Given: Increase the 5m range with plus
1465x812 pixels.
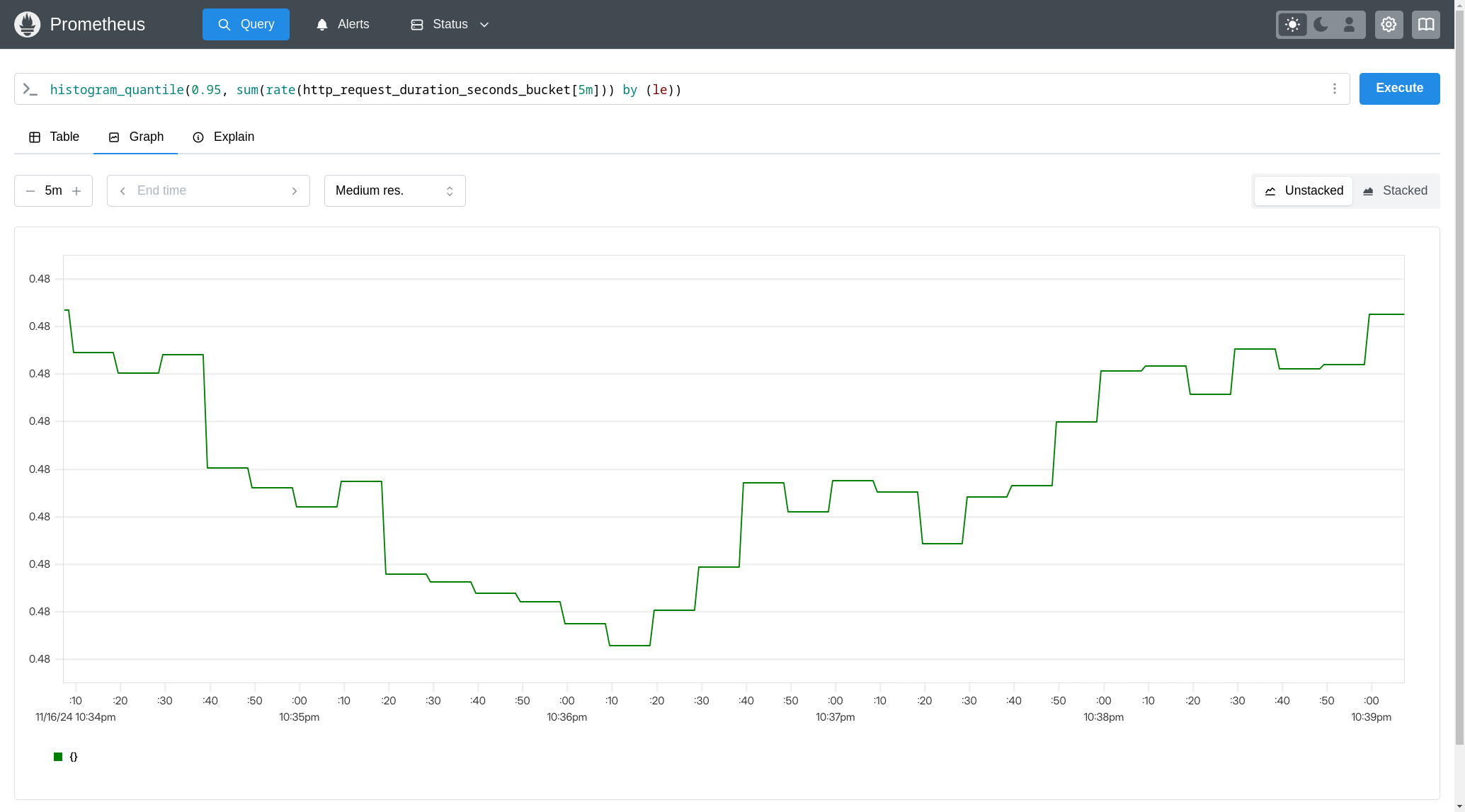Looking at the screenshot, I should [76, 191].
